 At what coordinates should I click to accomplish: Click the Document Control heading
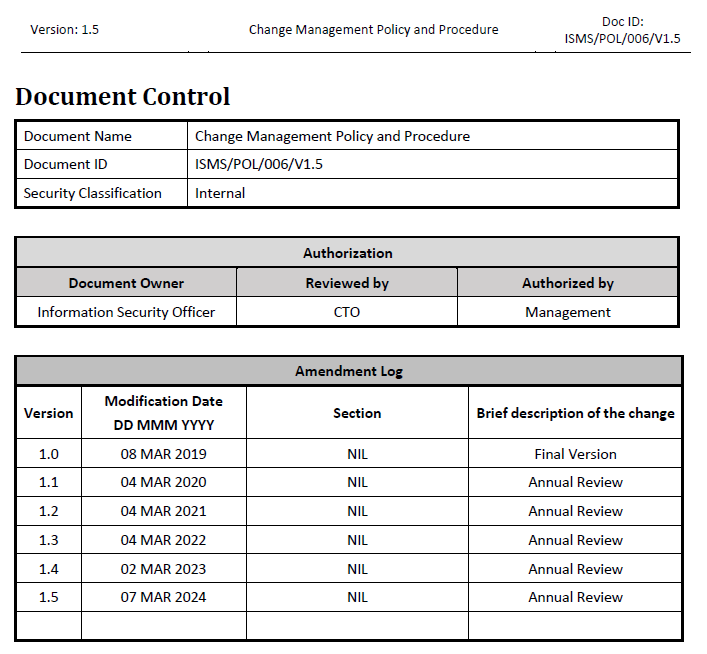123,97
